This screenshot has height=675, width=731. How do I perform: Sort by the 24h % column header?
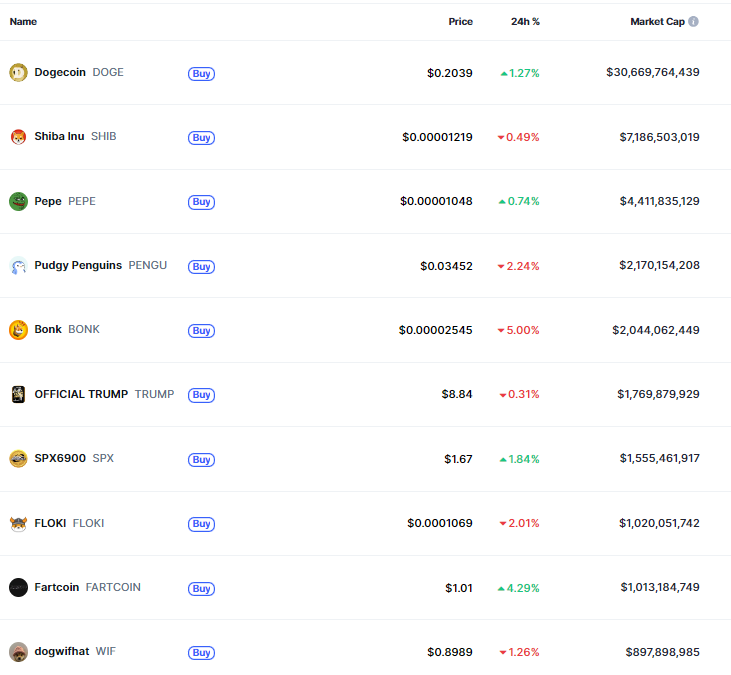(525, 21)
